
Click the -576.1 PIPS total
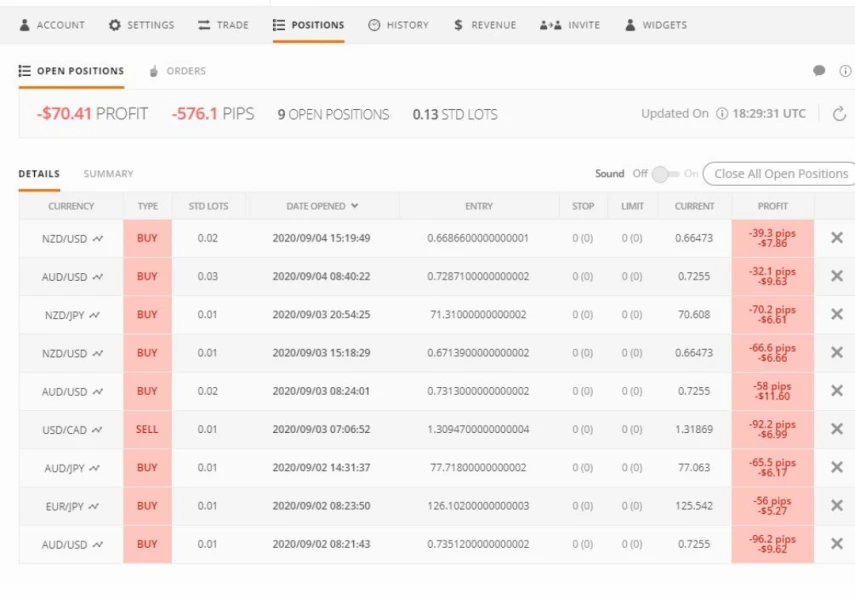pyautogui.click(x=213, y=113)
